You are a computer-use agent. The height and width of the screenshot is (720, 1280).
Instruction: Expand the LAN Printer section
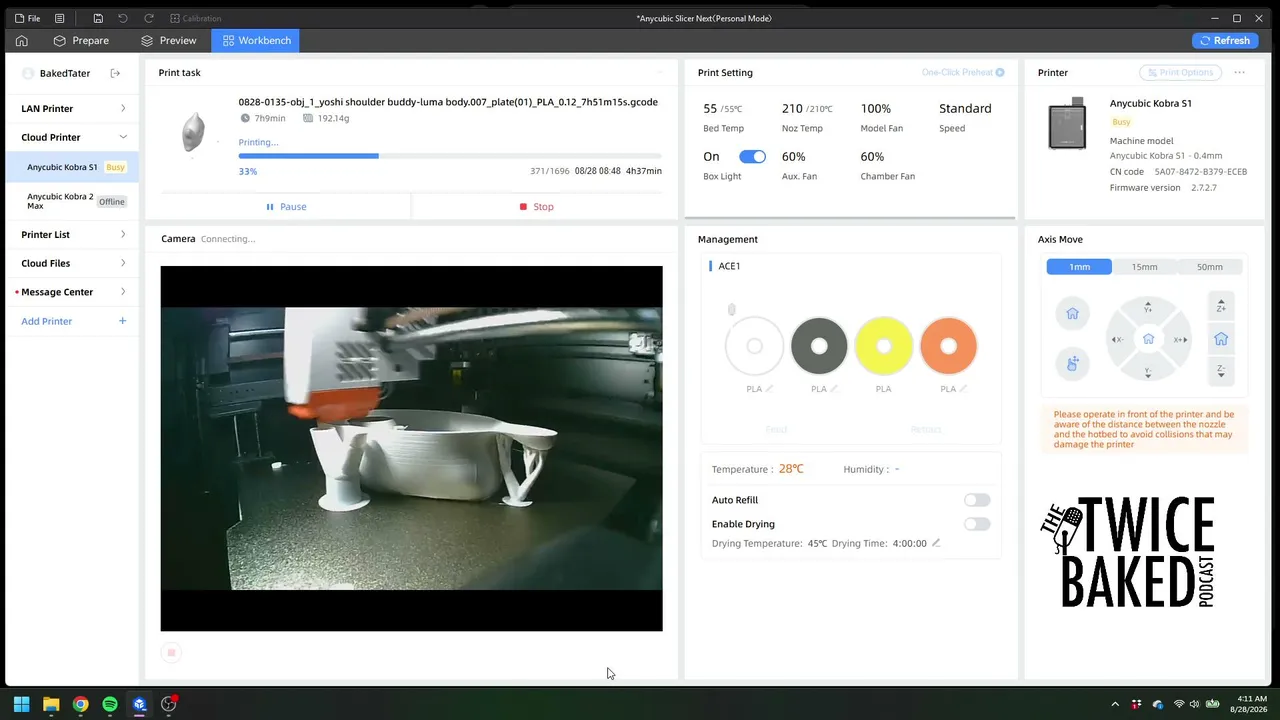click(72, 108)
